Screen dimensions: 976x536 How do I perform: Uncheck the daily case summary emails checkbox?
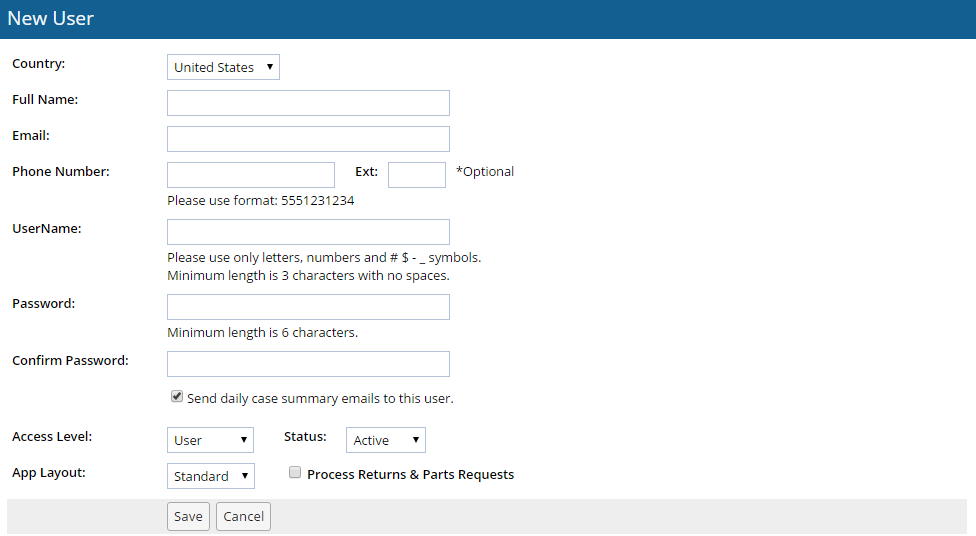177,397
